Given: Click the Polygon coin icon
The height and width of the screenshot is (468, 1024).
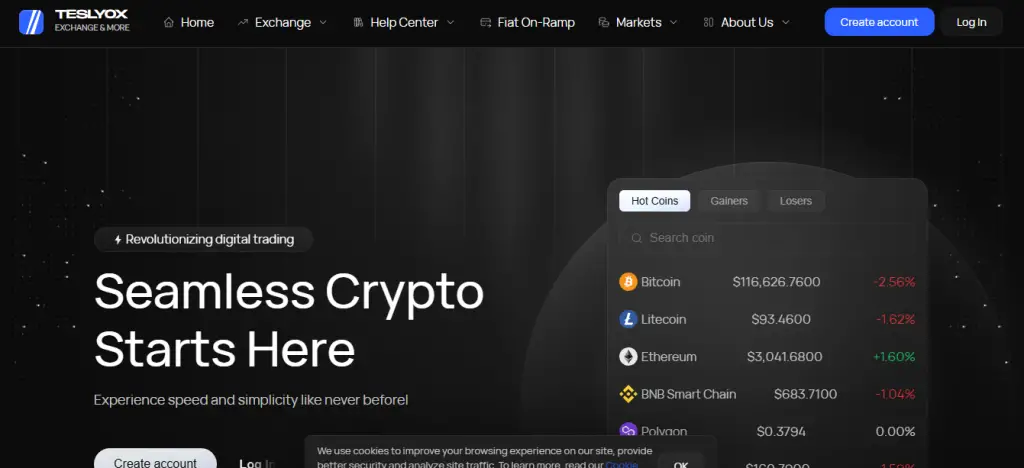Looking at the screenshot, I should [x=628, y=431].
